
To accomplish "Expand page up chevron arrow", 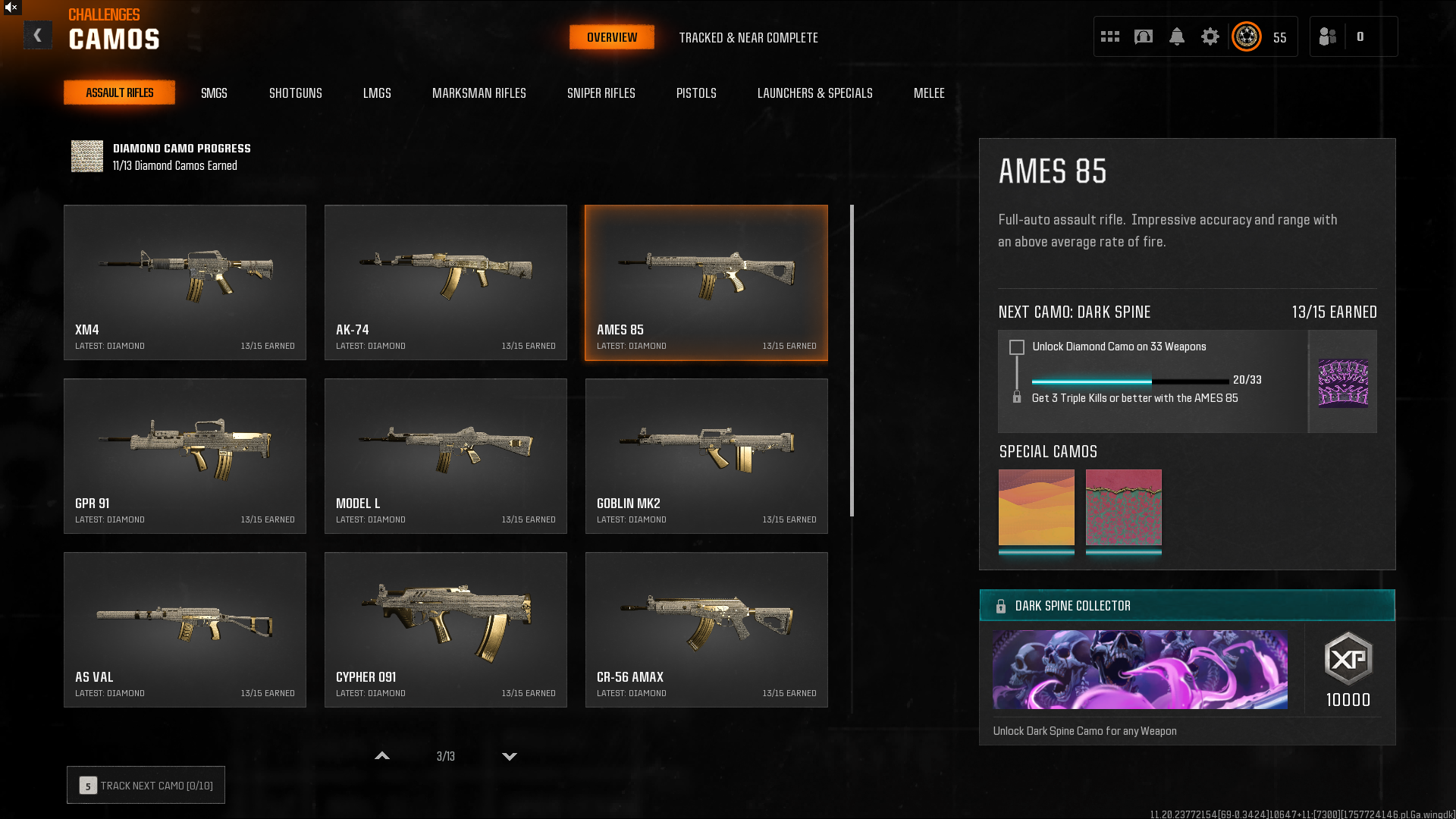I will [382, 756].
